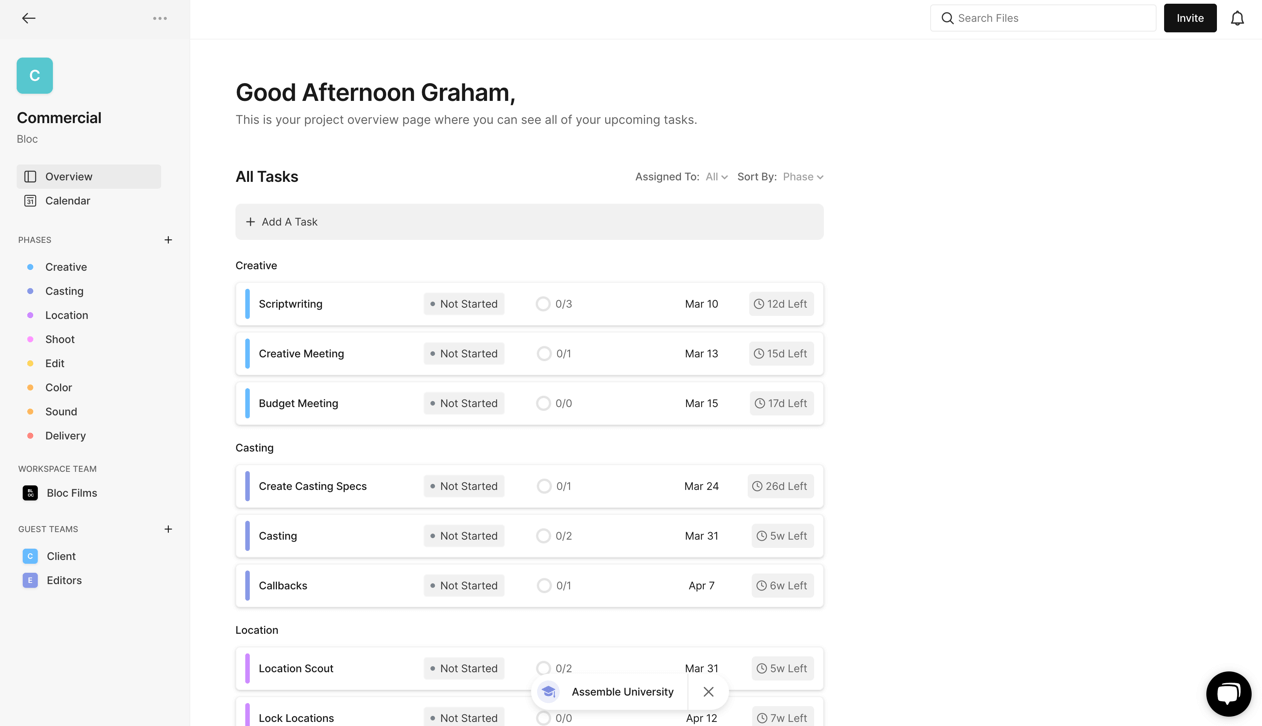Toggle the Callbacks task completion circle
The height and width of the screenshot is (726, 1262).
tap(543, 586)
